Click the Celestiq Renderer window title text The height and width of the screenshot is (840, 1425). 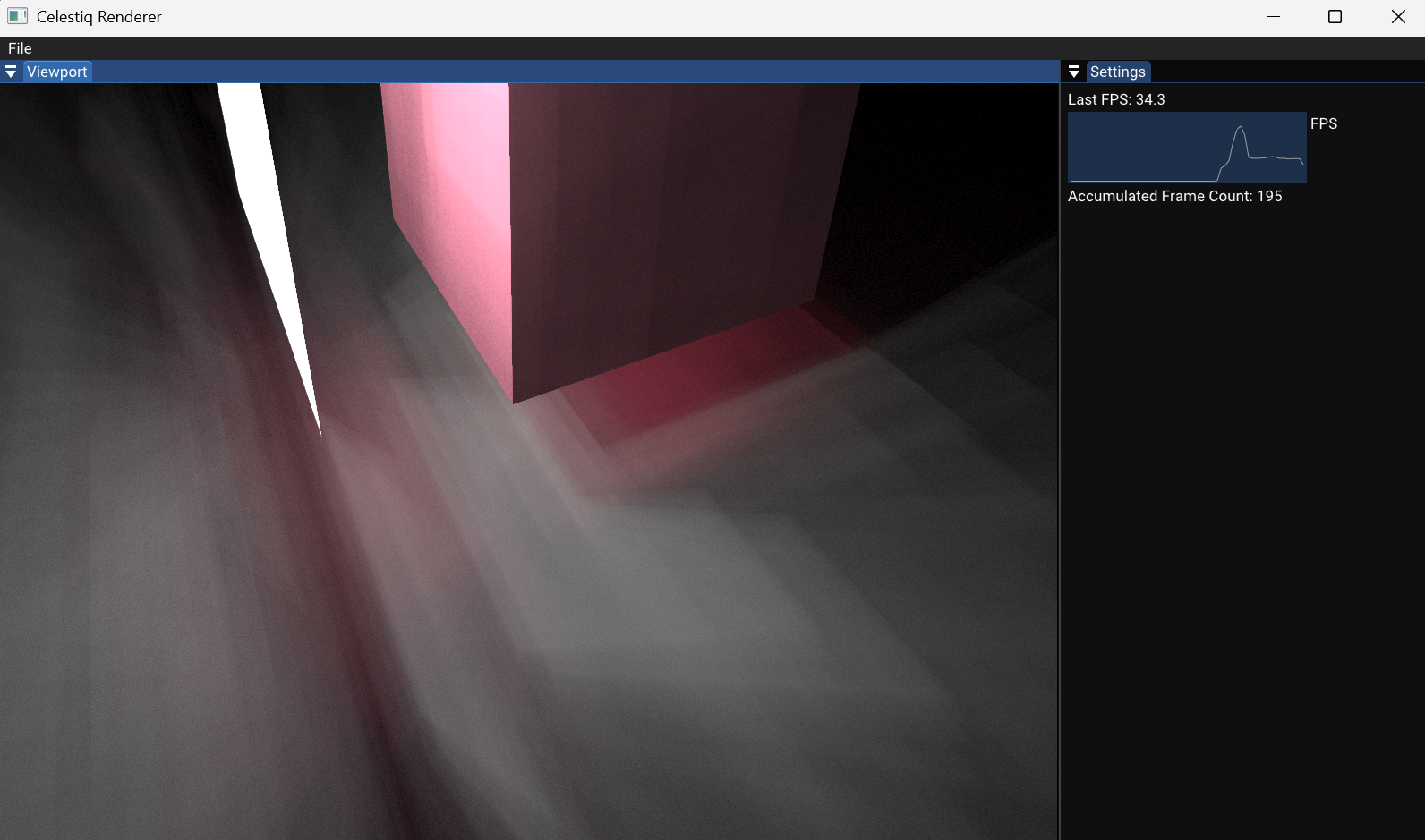[x=98, y=16]
